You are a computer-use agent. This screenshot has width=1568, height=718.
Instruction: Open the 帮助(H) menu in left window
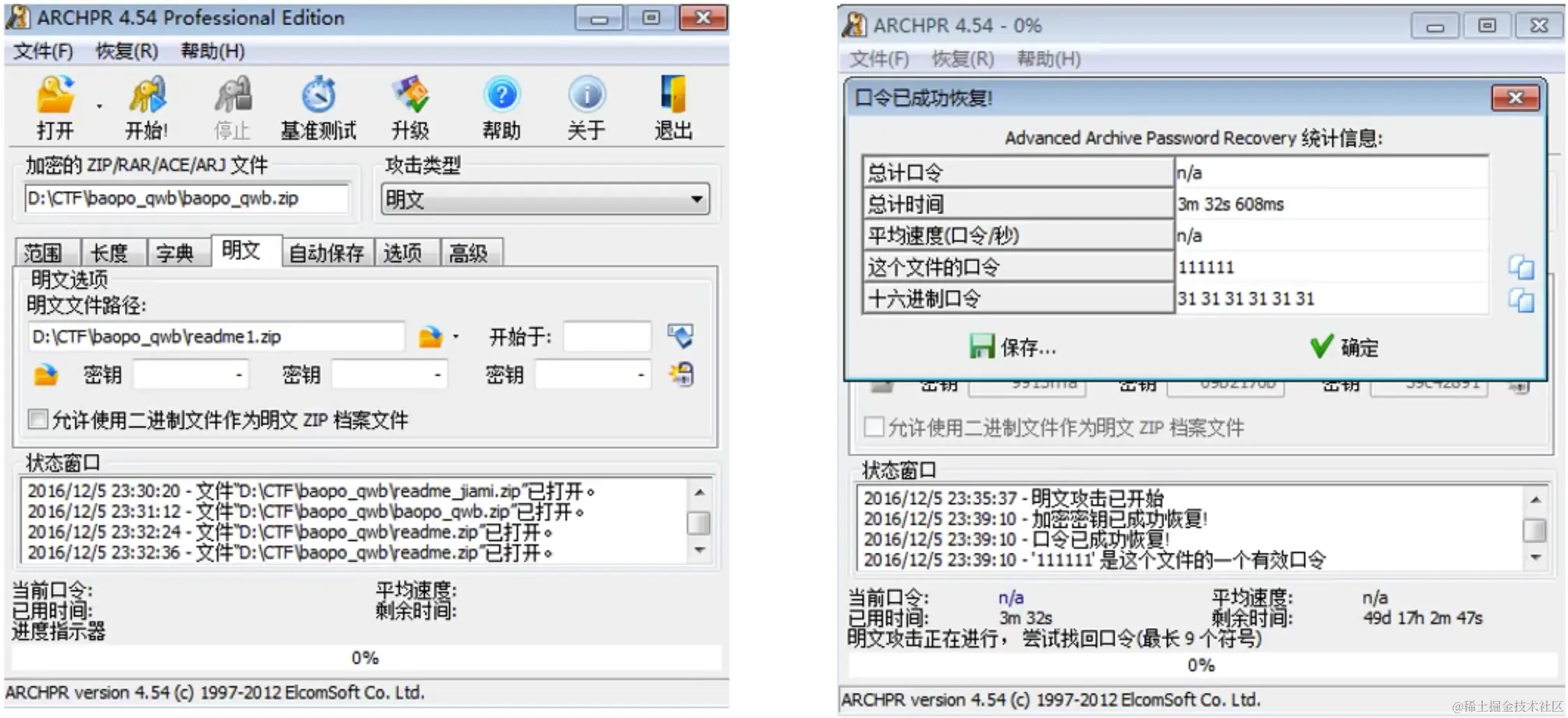click(213, 51)
